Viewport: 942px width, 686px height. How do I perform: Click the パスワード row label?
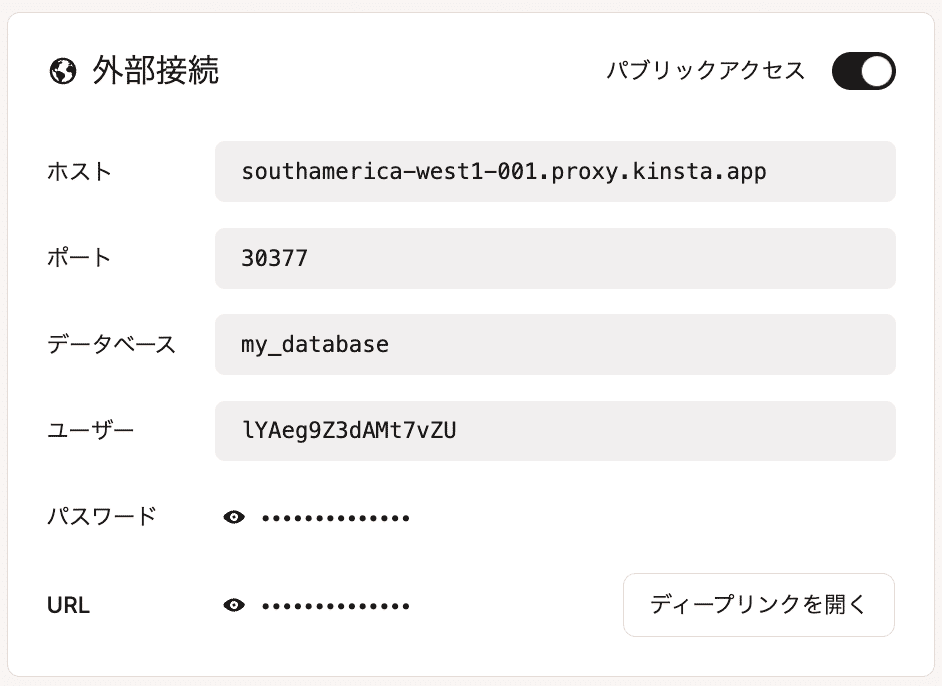point(101,517)
